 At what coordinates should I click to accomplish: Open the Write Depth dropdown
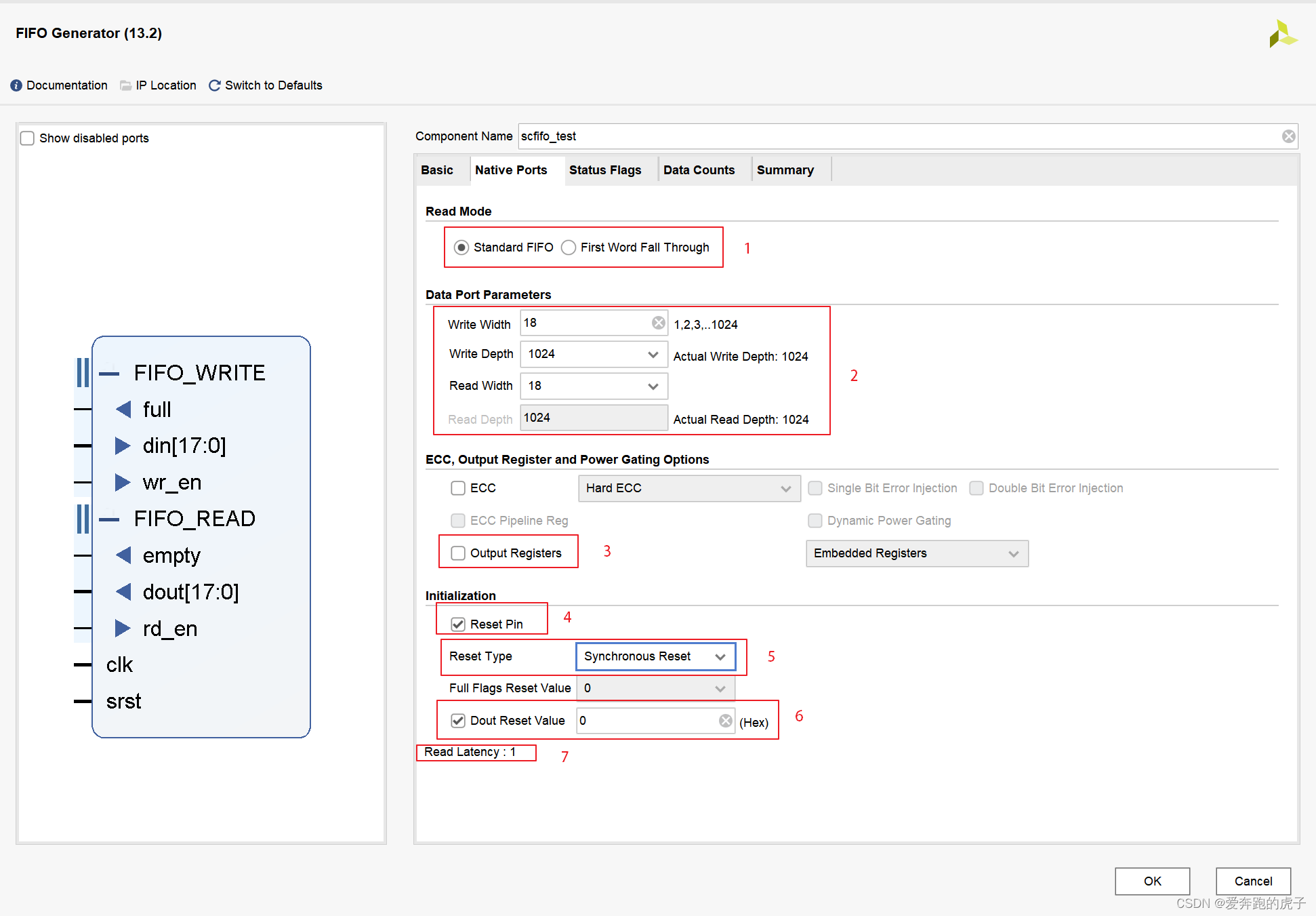[653, 355]
